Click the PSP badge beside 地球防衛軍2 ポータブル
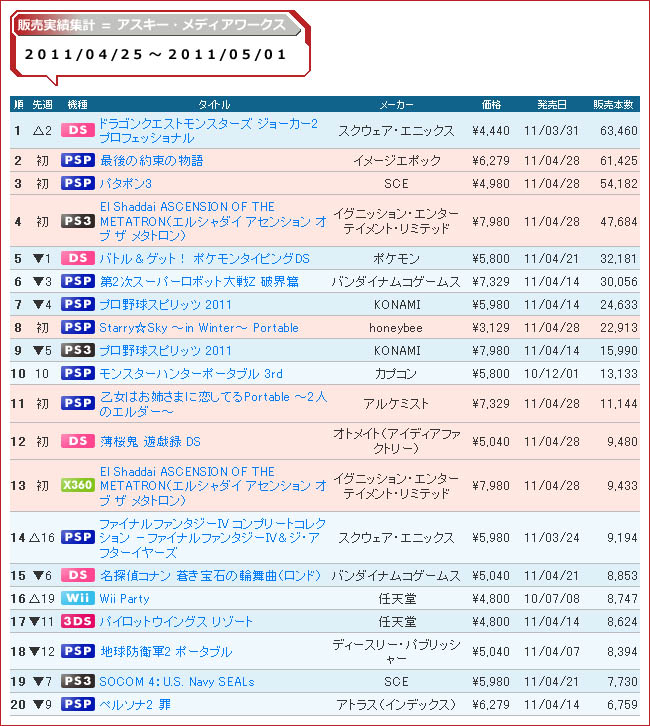Screen dimensions: 650x726 (78, 651)
